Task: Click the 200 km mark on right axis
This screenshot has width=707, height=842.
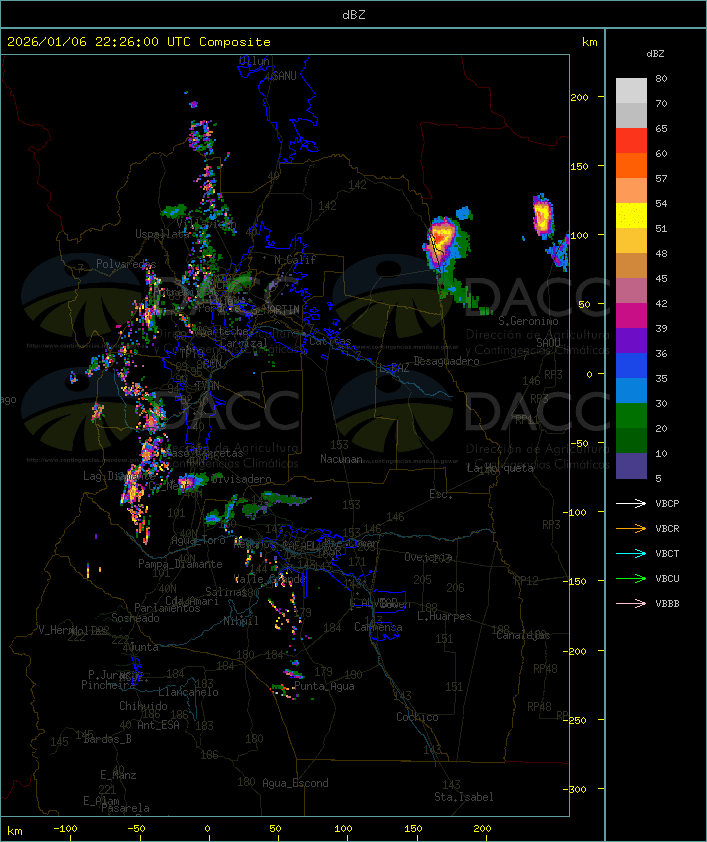Action: pyautogui.click(x=579, y=97)
